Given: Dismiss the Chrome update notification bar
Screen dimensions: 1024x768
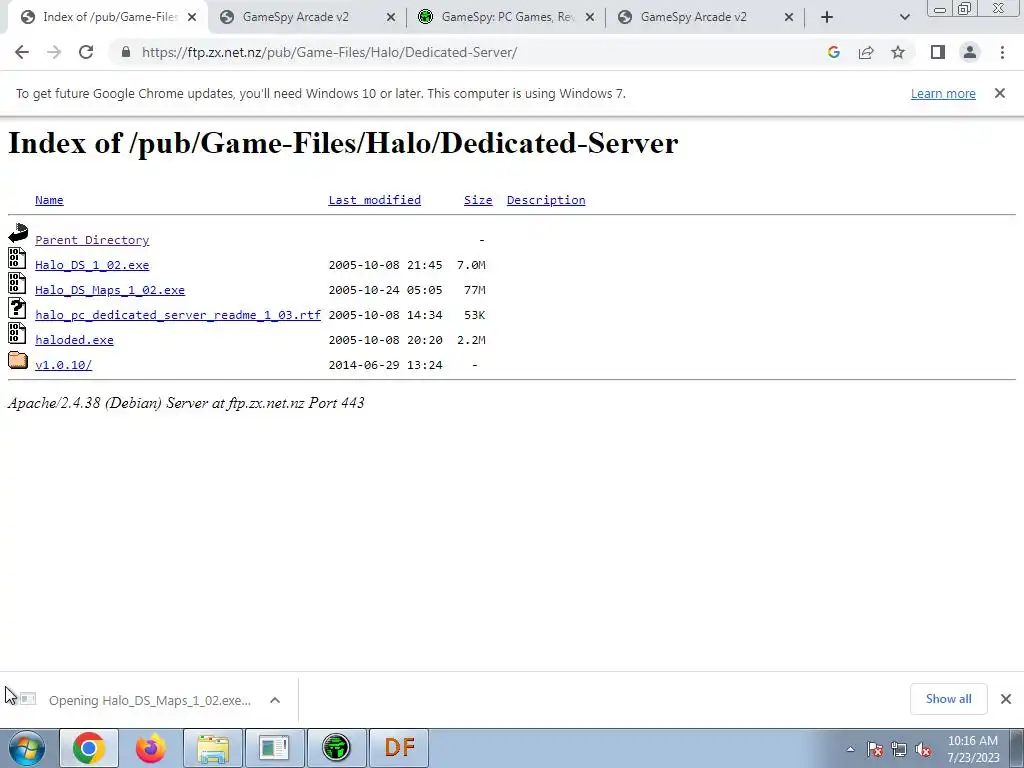Looking at the screenshot, I should [1000, 93].
